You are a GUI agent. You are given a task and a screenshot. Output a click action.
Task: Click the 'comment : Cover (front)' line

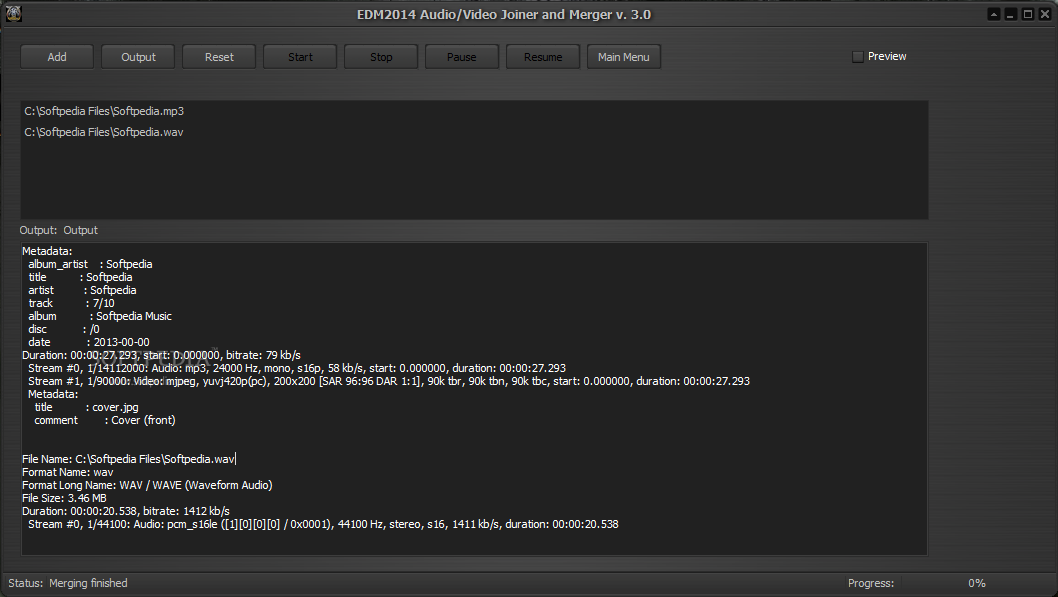point(105,420)
